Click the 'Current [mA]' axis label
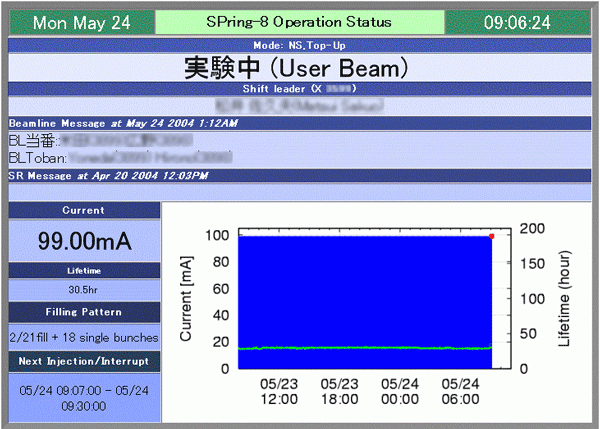 (186, 299)
